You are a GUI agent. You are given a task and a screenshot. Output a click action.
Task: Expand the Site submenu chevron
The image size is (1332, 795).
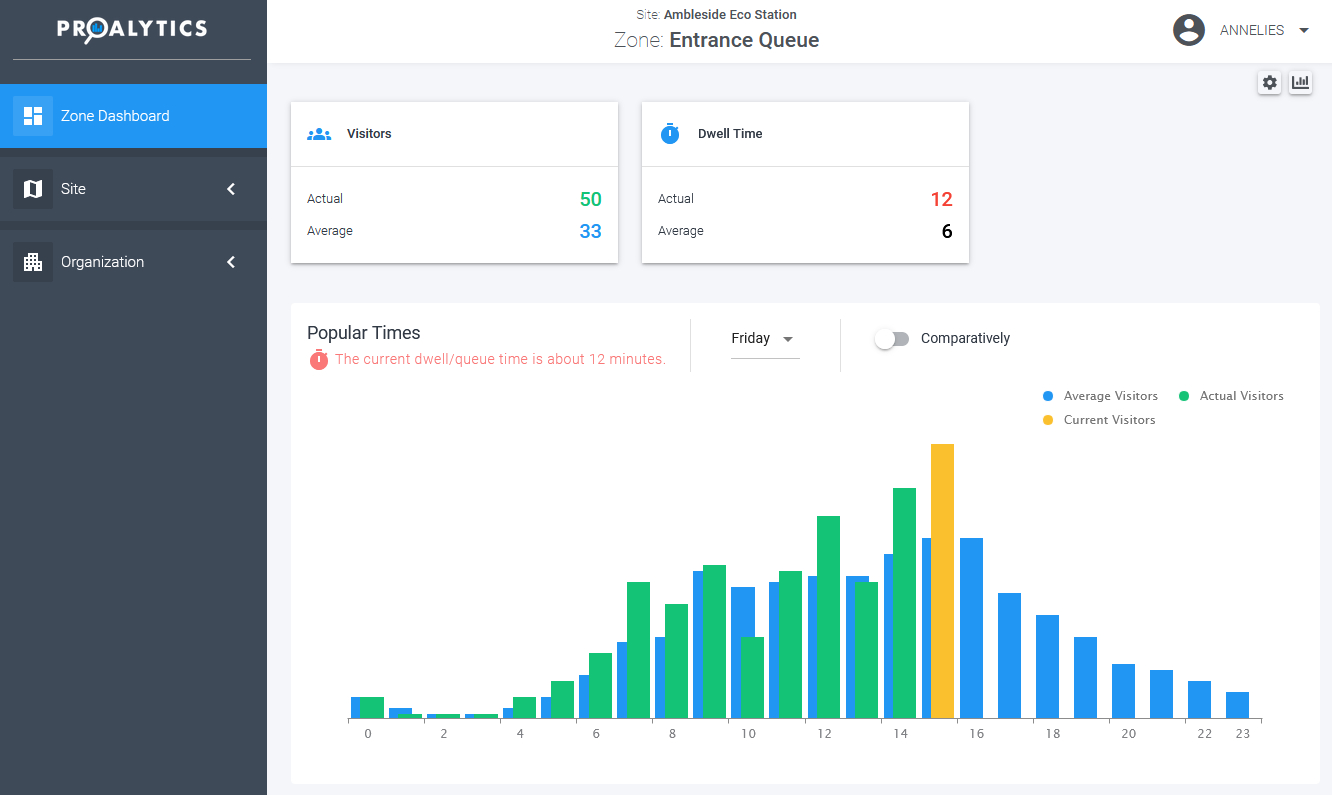point(231,189)
